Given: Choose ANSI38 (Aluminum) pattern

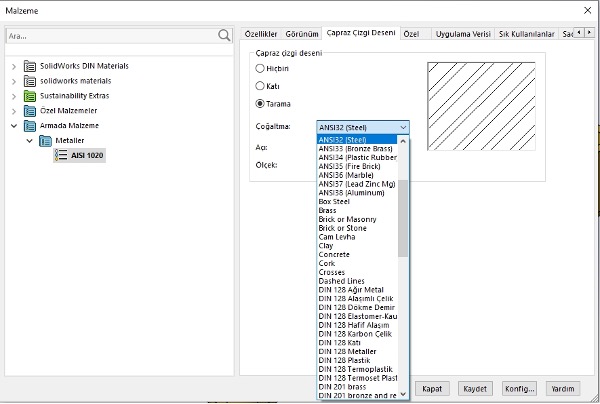Looking at the screenshot, I should pyautogui.click(x=357, y=192).
